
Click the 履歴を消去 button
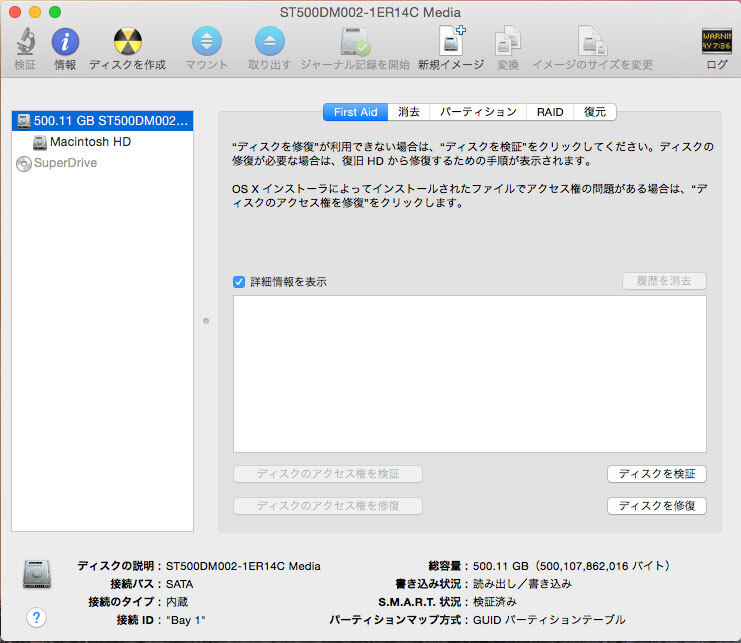[664, 281]
